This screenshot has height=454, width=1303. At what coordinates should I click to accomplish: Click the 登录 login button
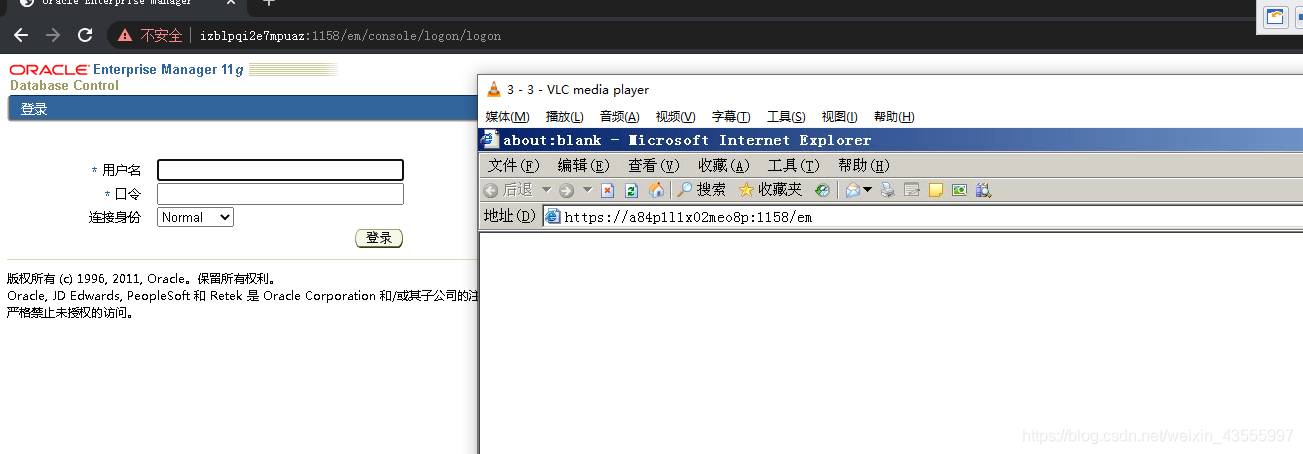click(x=379, y=238)
